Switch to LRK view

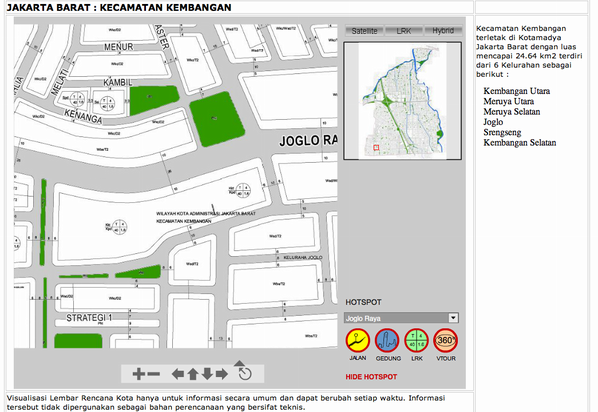pos(404,31)
